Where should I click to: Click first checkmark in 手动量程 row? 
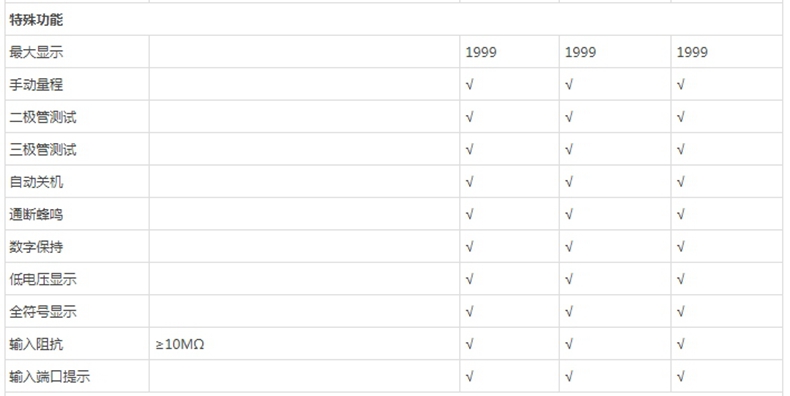[x=470, y=85]
